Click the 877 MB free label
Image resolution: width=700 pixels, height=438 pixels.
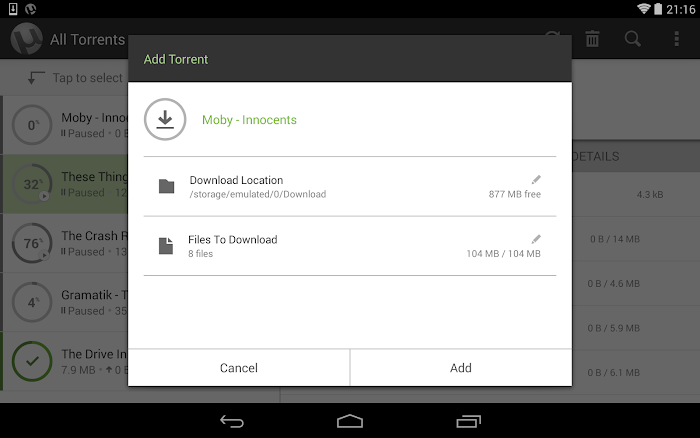(514, 194)
